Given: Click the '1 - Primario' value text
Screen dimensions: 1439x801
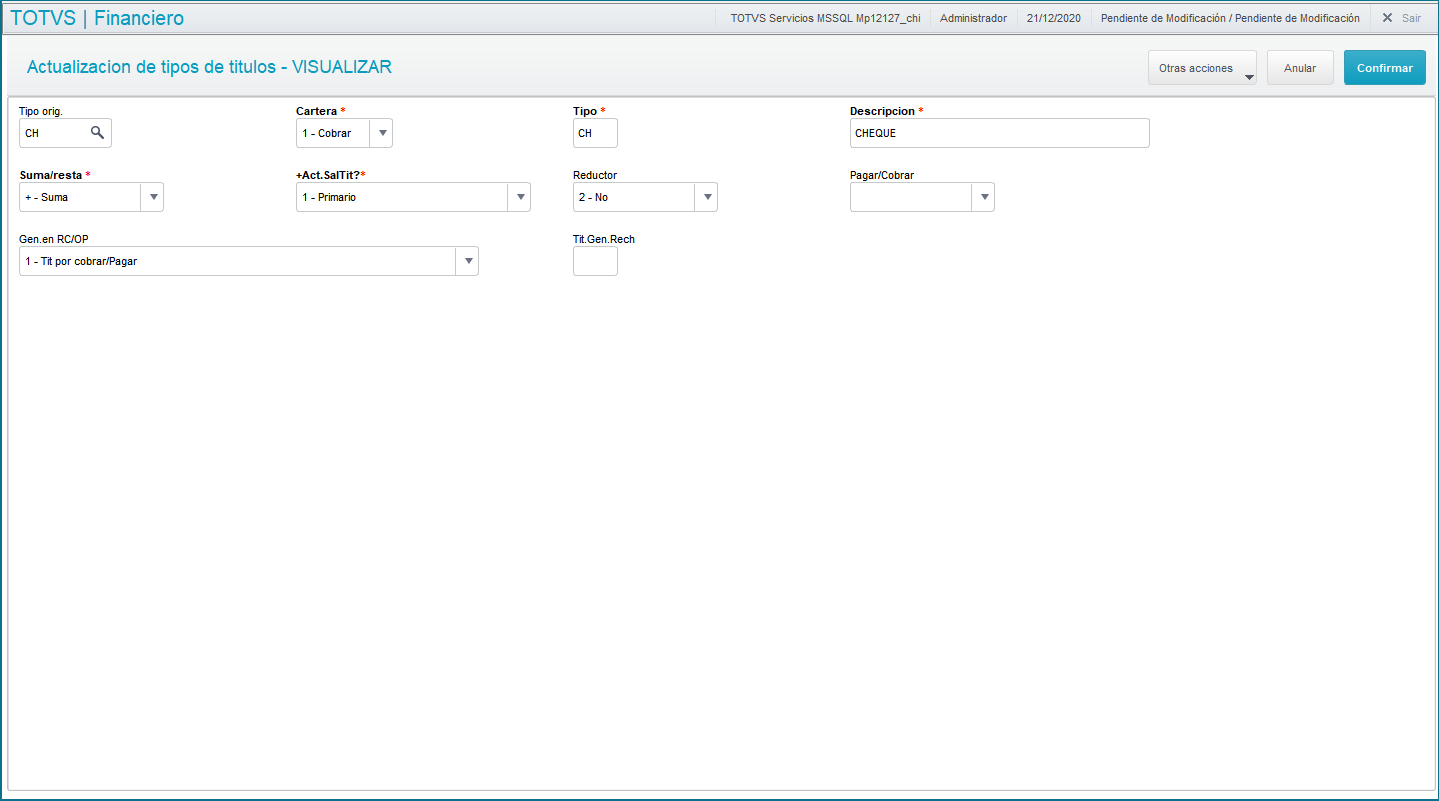Looking at the screenshot, I should click(329, 197).
